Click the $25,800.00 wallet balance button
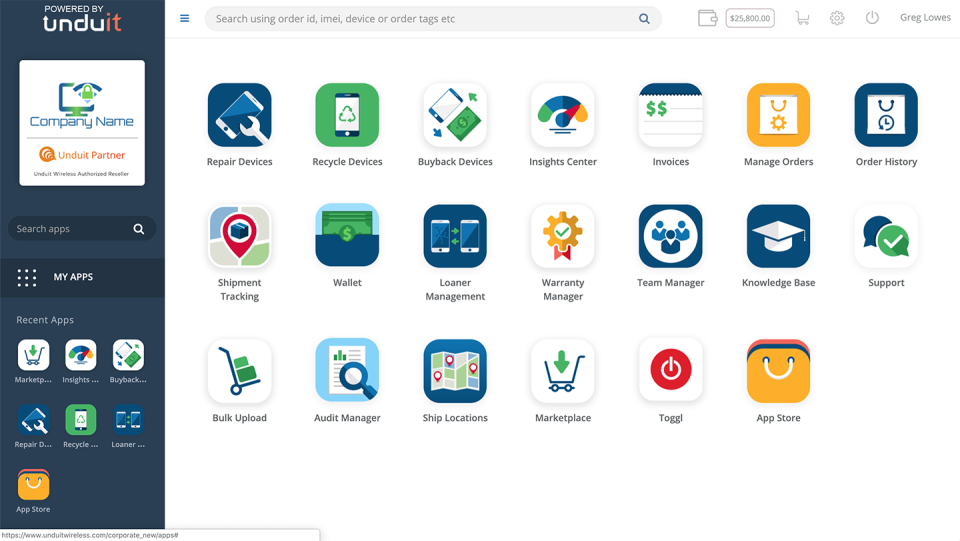This screenshot has width=960, height=541. [750, 18]
